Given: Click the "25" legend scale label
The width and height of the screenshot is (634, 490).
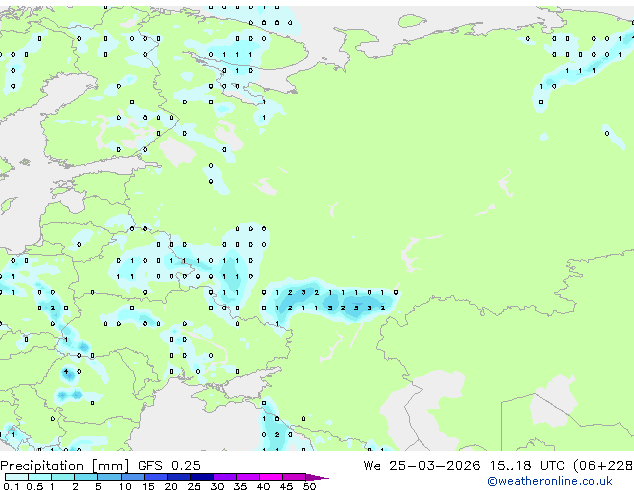Looking at the screenshot, I should pyautogui.click(x=194, y=486).
